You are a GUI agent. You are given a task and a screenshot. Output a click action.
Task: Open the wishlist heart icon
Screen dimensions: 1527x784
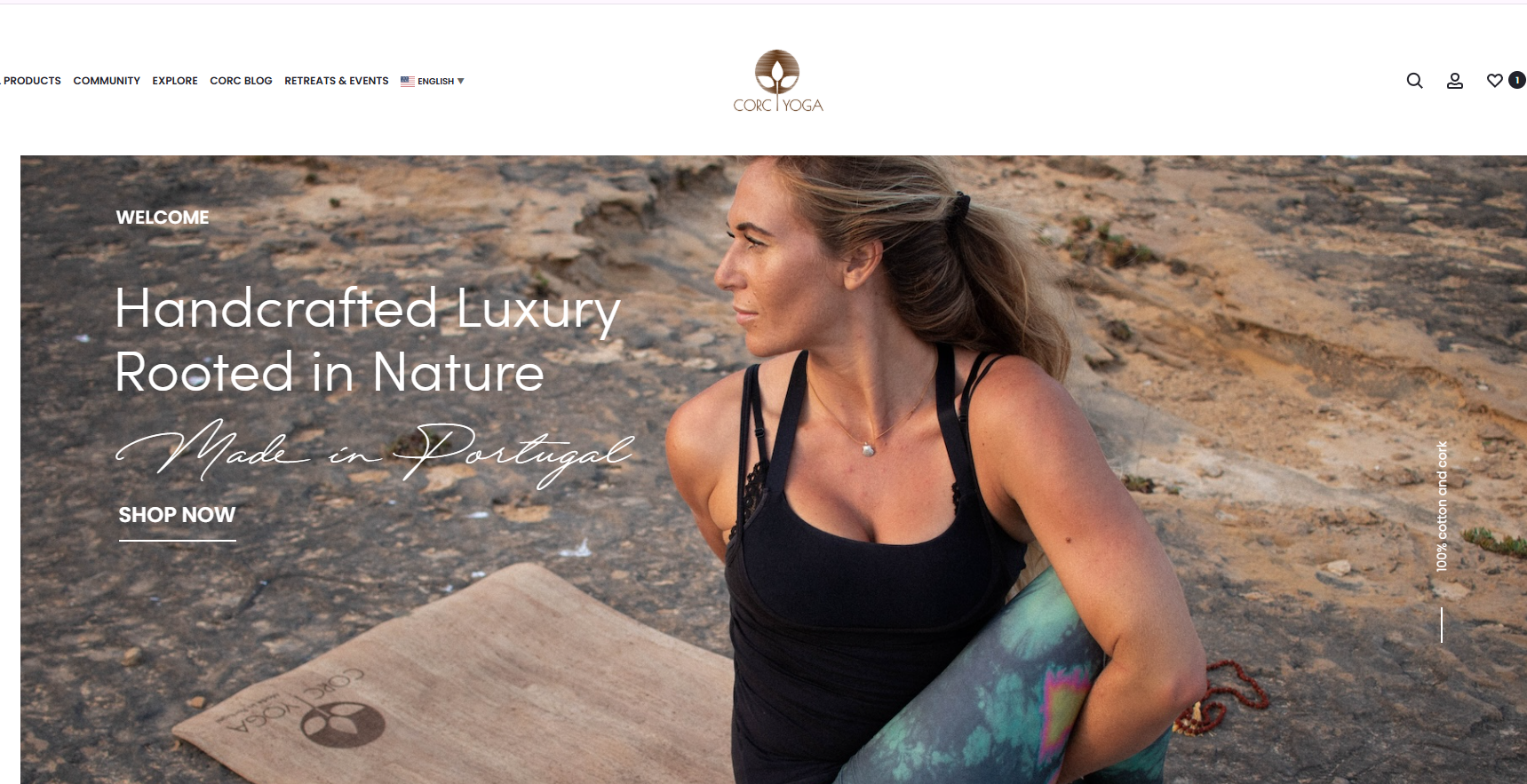click(x=1494, y=81)
